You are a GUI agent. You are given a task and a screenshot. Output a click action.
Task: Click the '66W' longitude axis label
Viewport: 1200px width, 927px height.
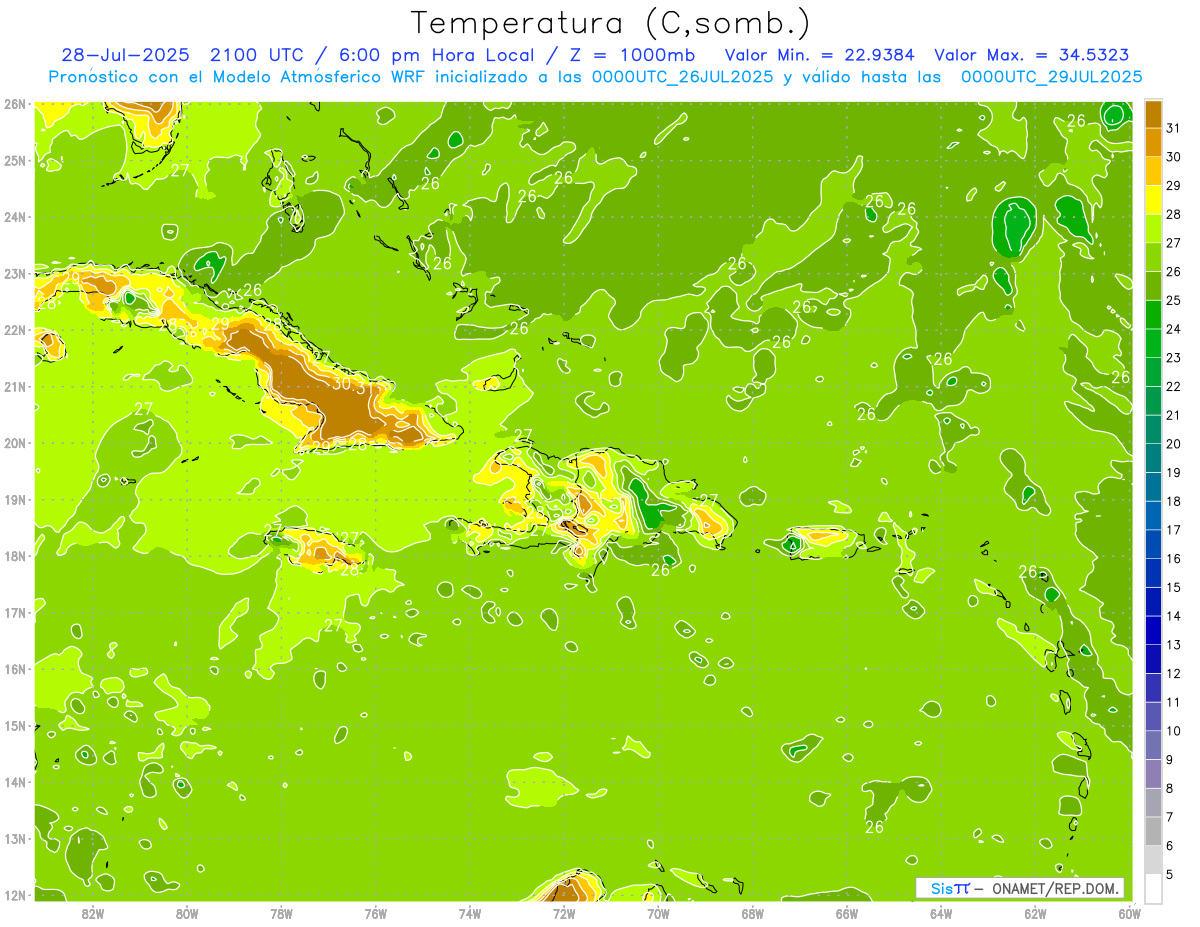coord(847,913)
